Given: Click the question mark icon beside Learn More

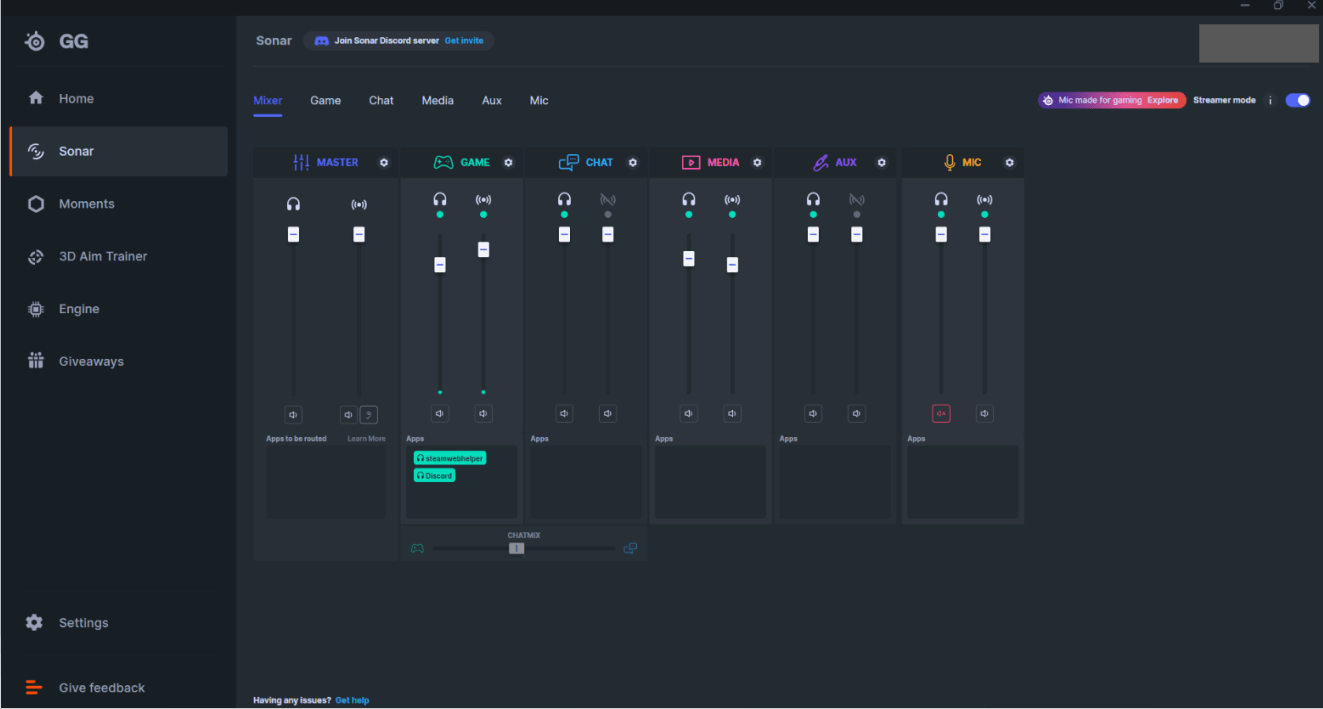Looking at the screenshot, I should pyautogui.click(x=368, y=414).
